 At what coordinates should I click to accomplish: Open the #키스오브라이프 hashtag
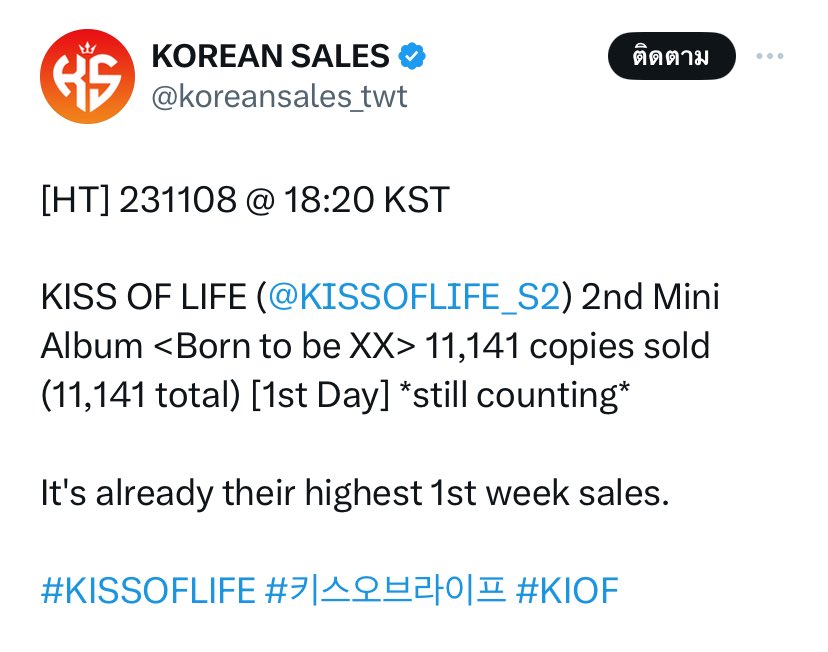tap(385, 590)
